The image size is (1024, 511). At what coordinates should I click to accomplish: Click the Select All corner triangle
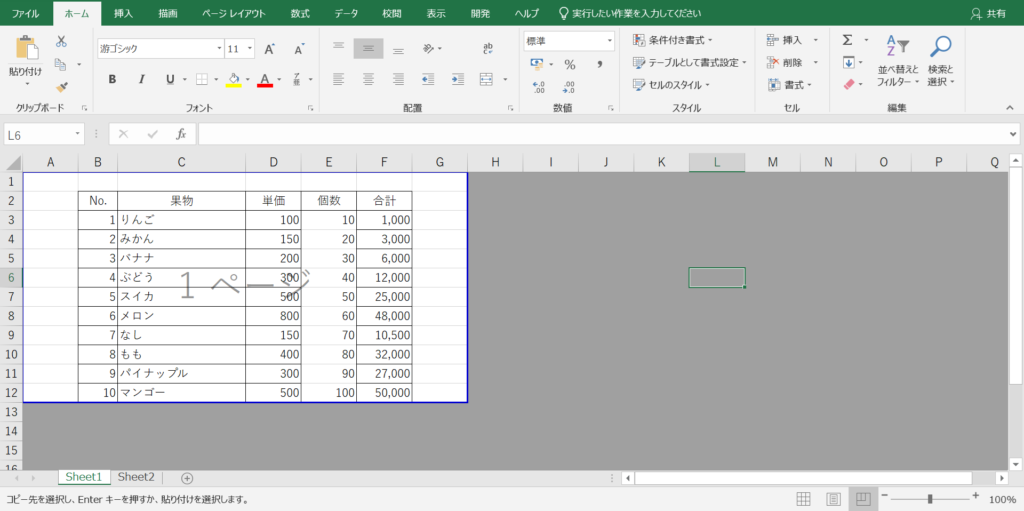(13, 163)
